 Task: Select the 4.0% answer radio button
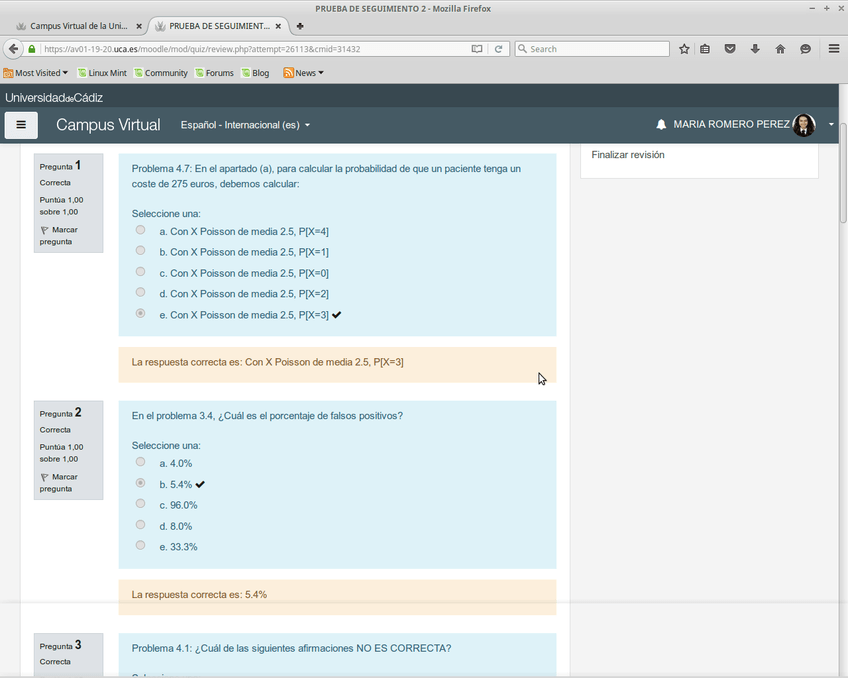[140, 462]
